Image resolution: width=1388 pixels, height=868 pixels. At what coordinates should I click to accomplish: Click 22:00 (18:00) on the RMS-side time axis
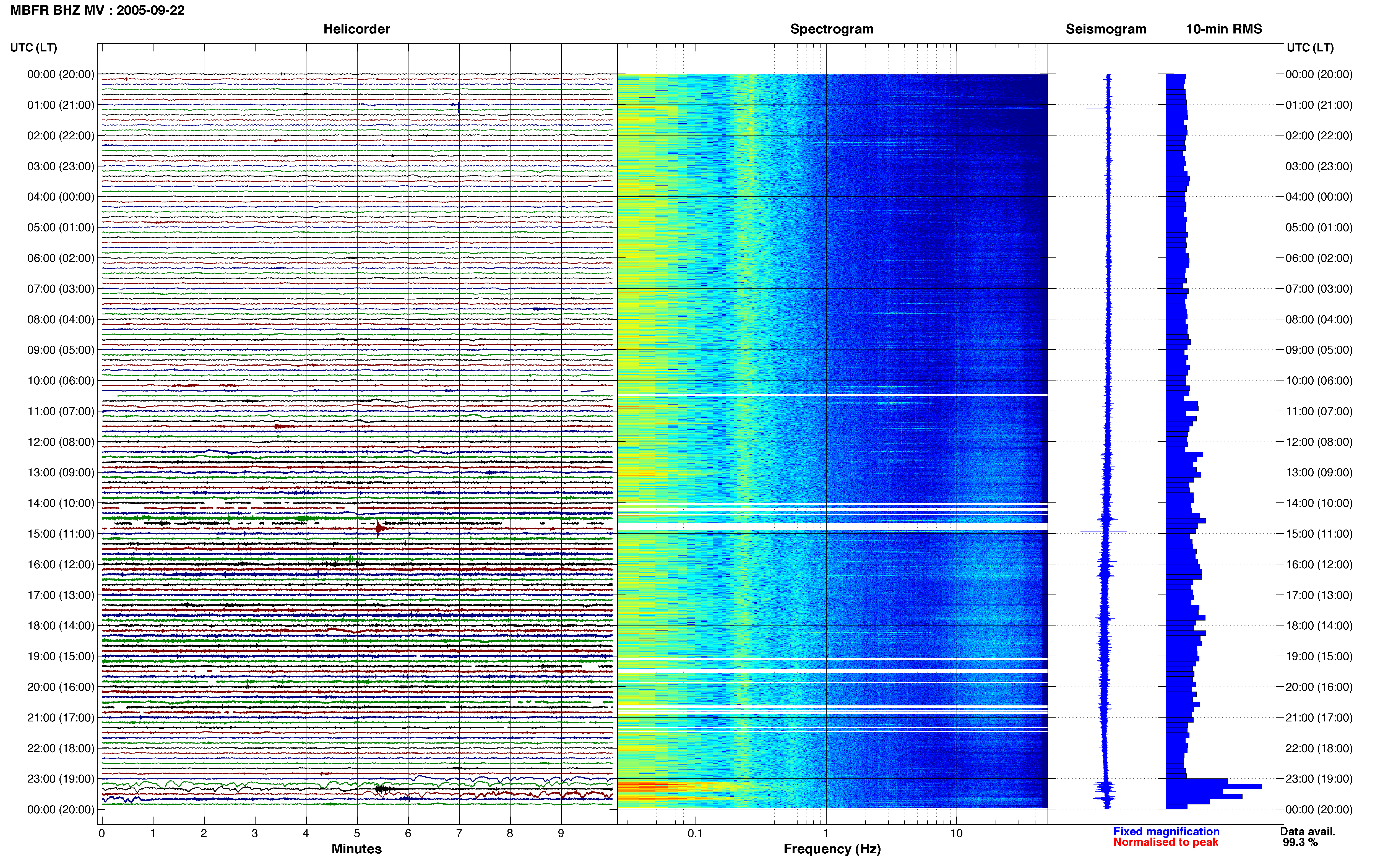1319,748
